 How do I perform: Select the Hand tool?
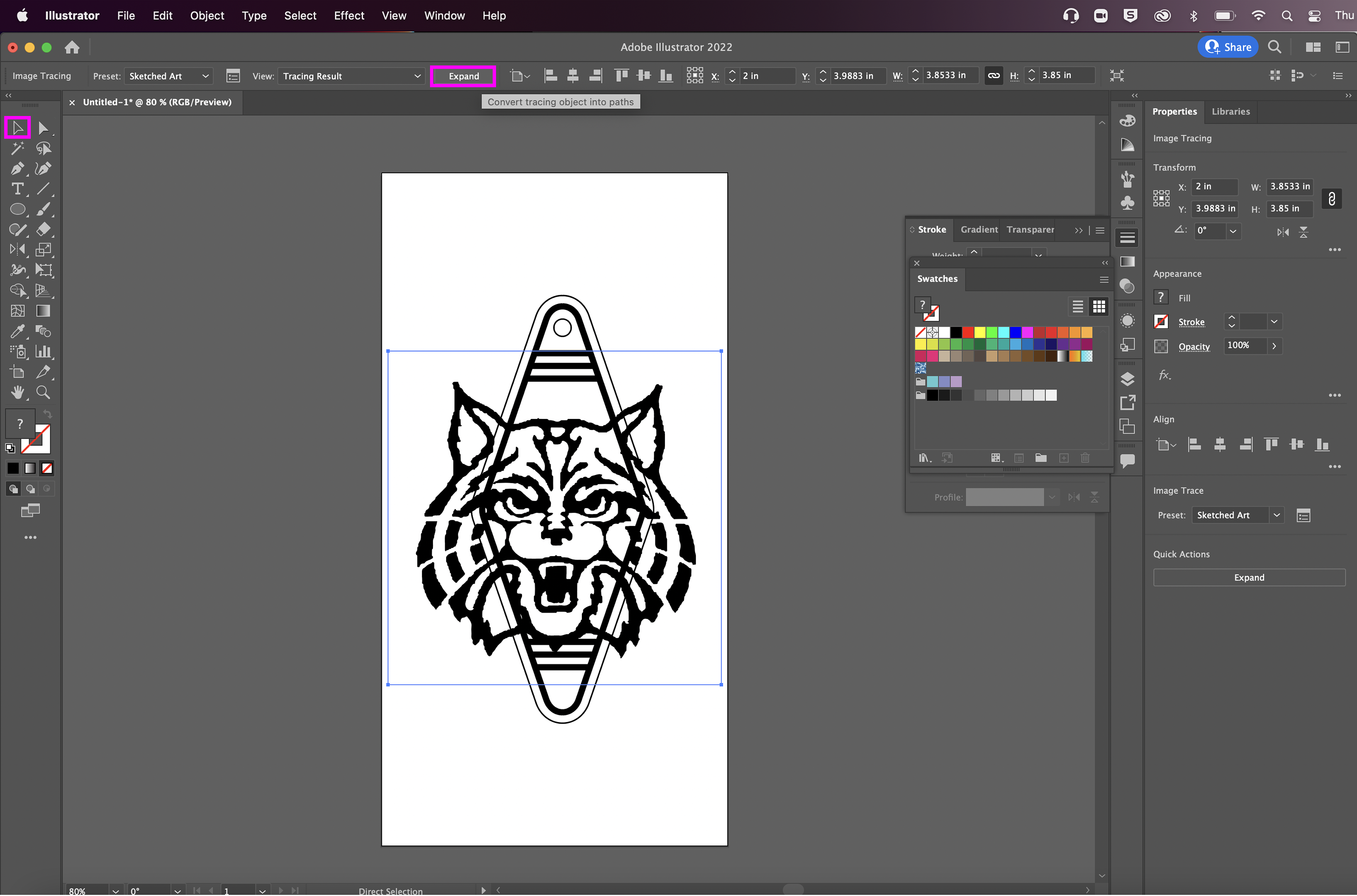(x=17, y=393)
